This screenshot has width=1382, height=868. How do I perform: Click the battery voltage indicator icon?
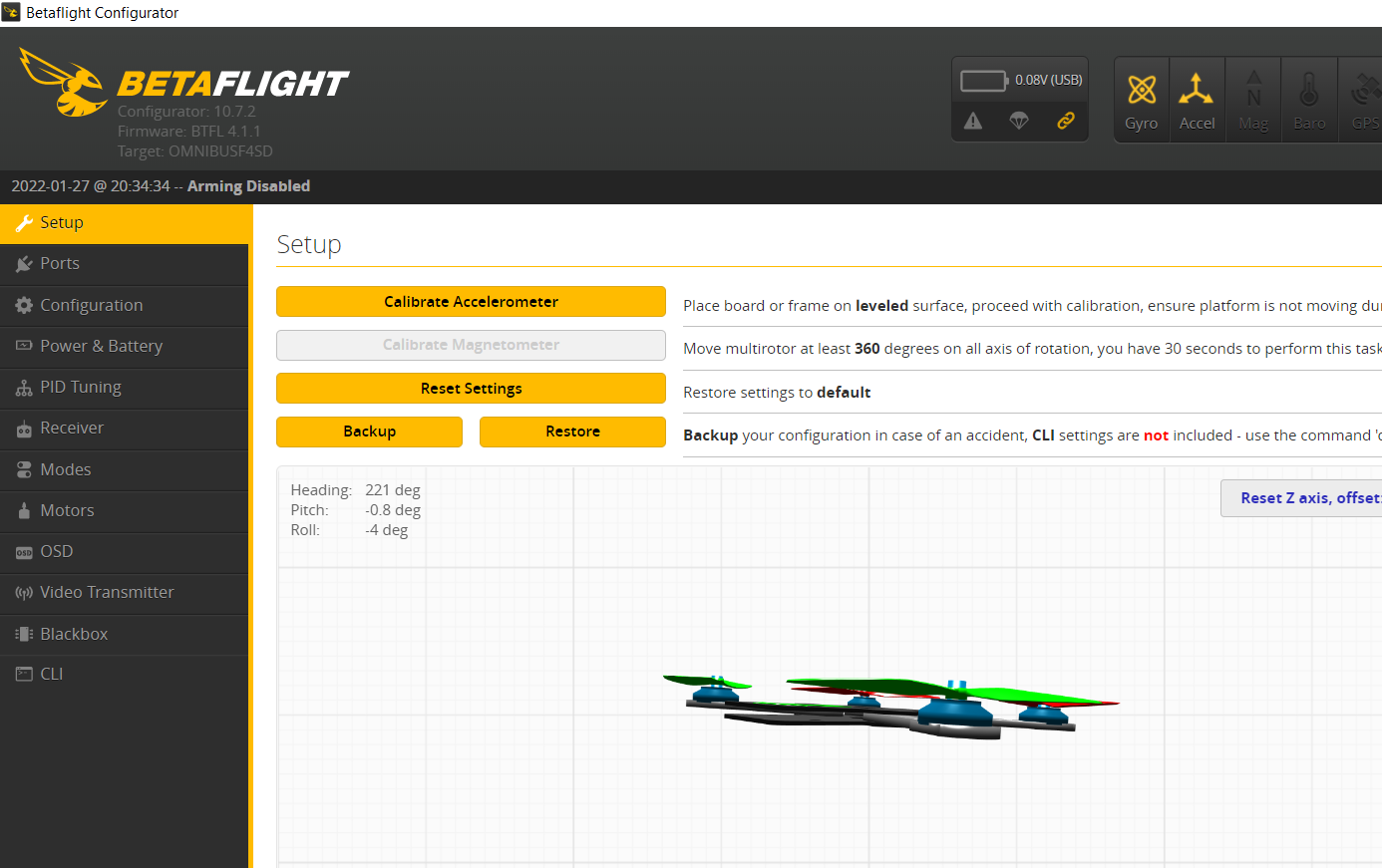(983, 81)
